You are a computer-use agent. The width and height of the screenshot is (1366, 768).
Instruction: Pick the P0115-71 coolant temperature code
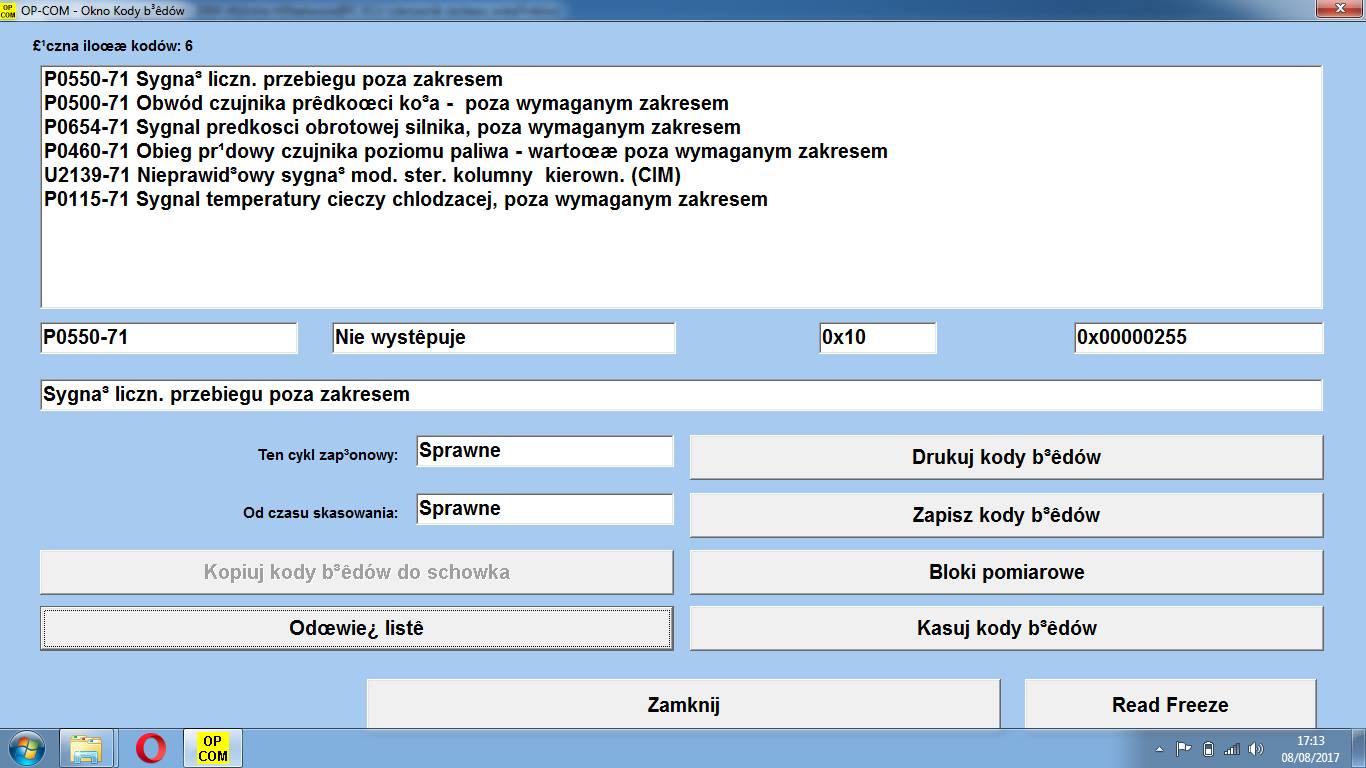click(x=405, y=199)
